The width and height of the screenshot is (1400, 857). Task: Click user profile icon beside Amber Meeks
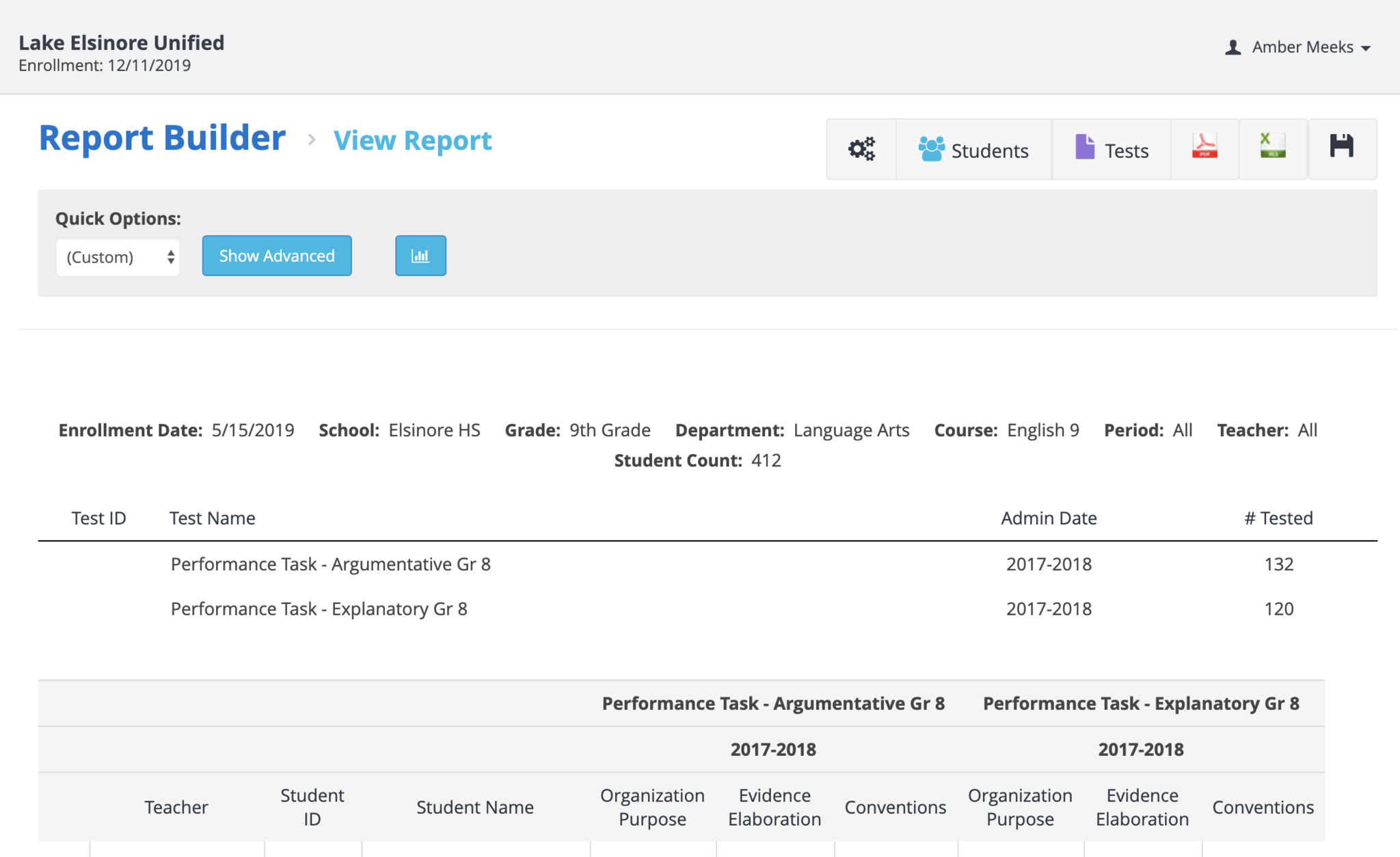[x=1233, y=47]
